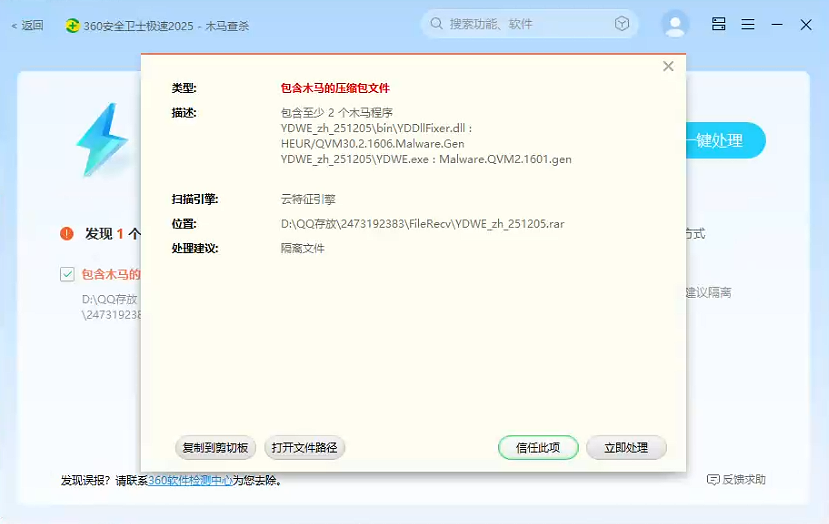Click 打开文件路径 button

(305, 448)
